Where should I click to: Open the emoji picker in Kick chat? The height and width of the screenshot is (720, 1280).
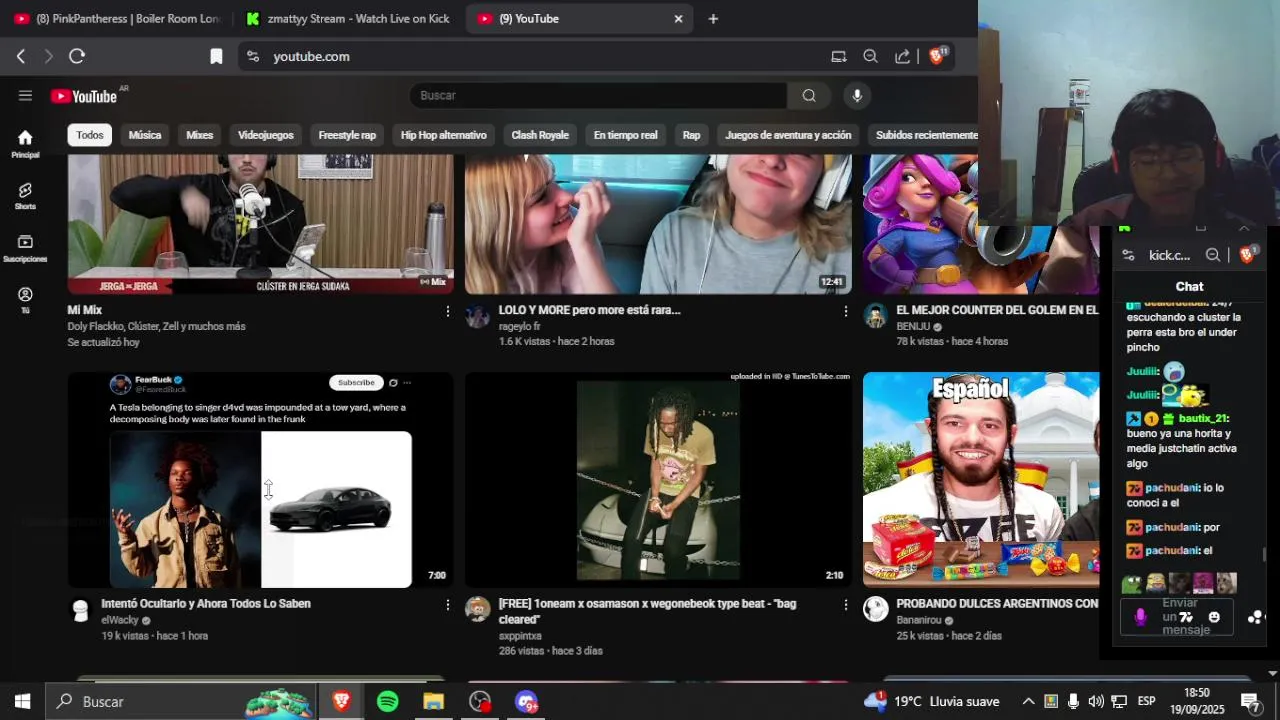click(1214, 617)
